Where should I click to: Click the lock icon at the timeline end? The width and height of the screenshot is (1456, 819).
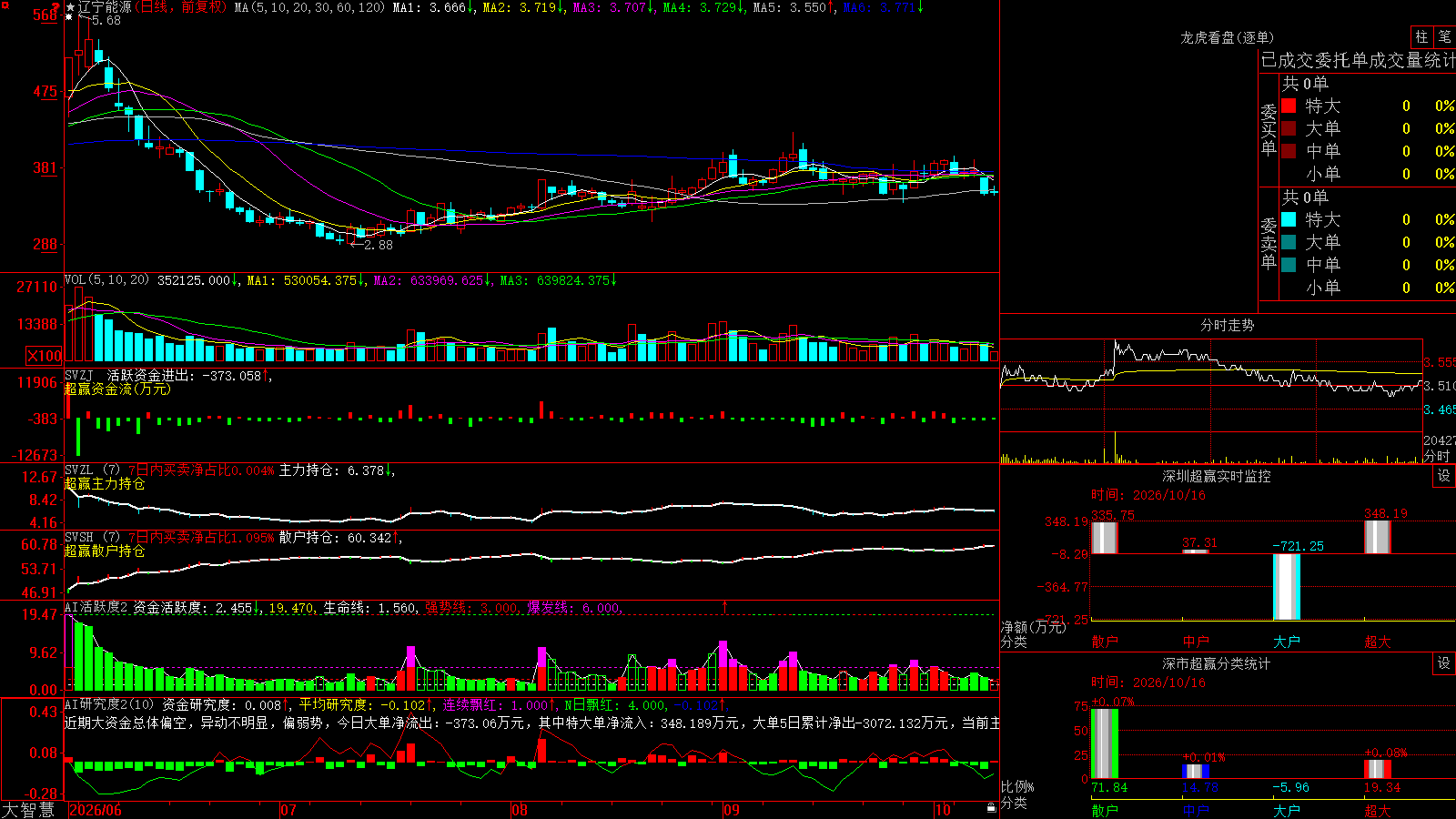click(x=991, y=808)
